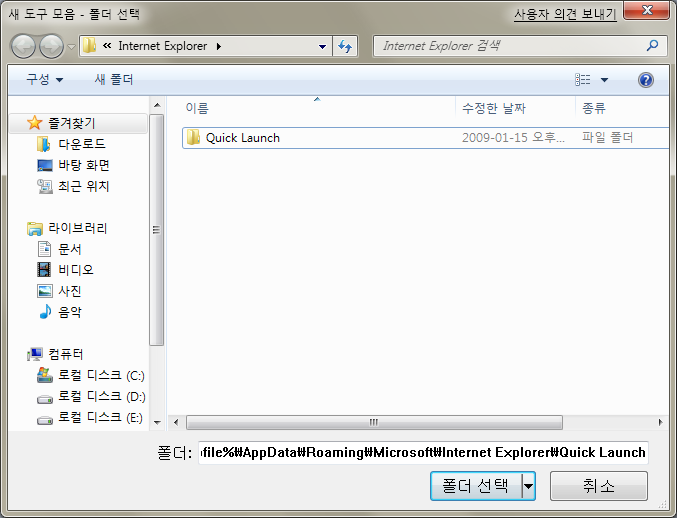Open recent pages dropdown beside navigation arrows
Image resolution: width=677 pixels, height=518 pixels.
point(71,46)
